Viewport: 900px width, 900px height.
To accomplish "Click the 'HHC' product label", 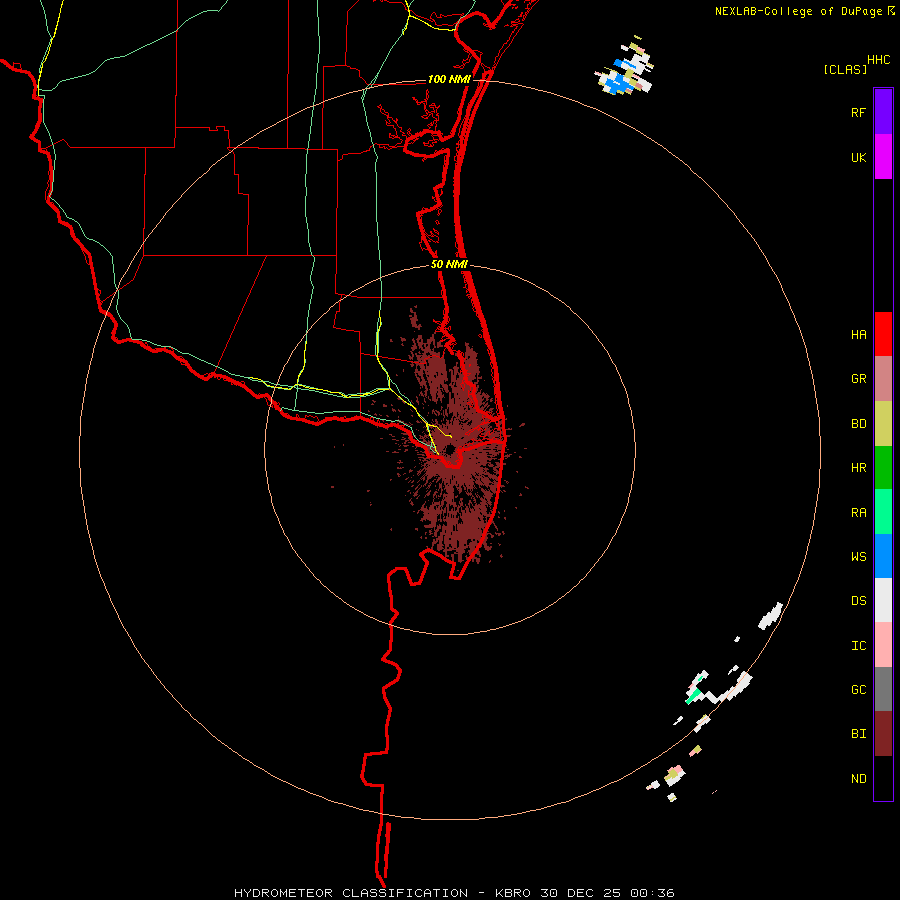I will (879, 60).
